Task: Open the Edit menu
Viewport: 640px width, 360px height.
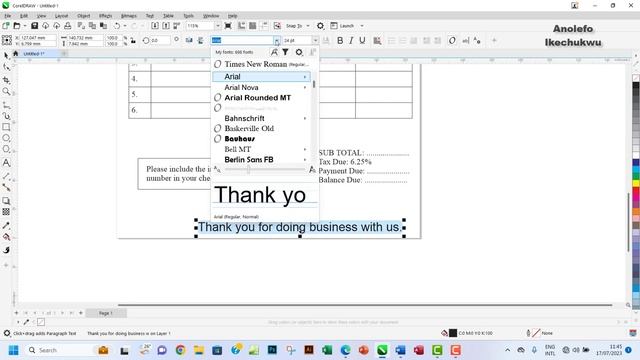Action: click(24, 16)
